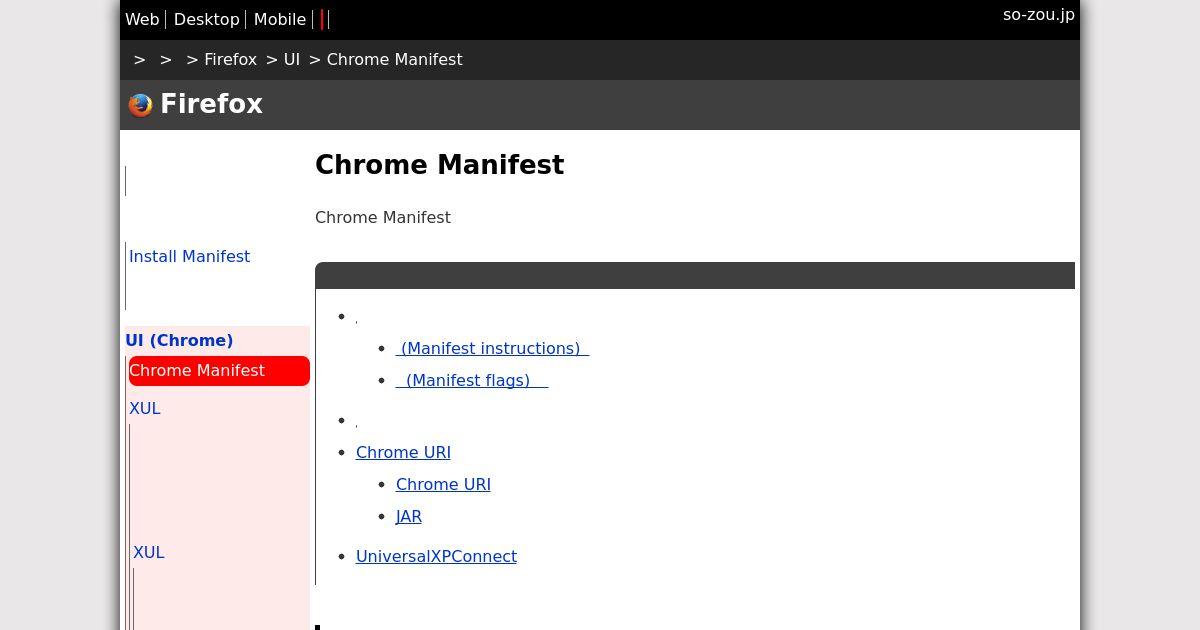Open nested Chrome URI sub-item link
The image size is (1200, 630).
443,484
